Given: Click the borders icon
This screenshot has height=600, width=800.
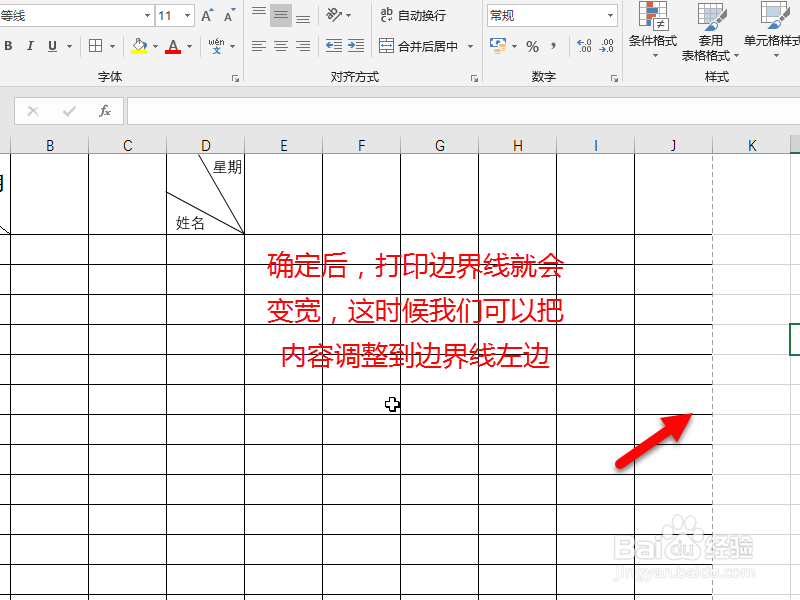Looking at the screenshot, I should point(95,46).
